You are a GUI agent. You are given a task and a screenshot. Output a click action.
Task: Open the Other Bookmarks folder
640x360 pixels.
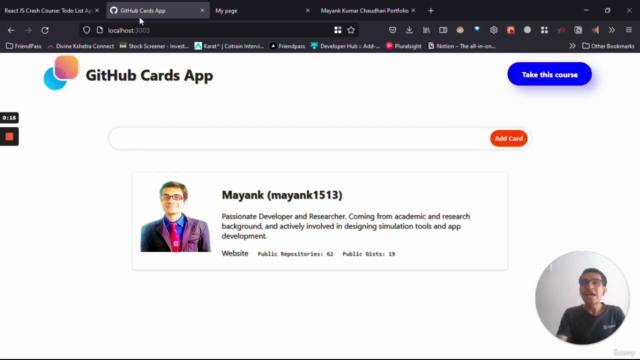point(608,46)
